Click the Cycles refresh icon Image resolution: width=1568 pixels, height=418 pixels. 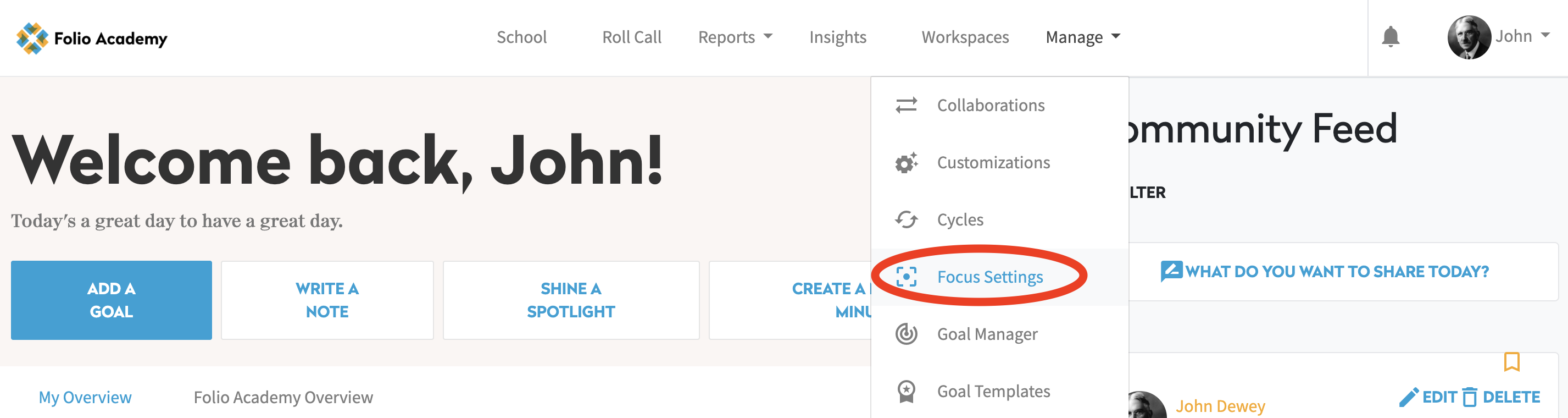point(906,219)
